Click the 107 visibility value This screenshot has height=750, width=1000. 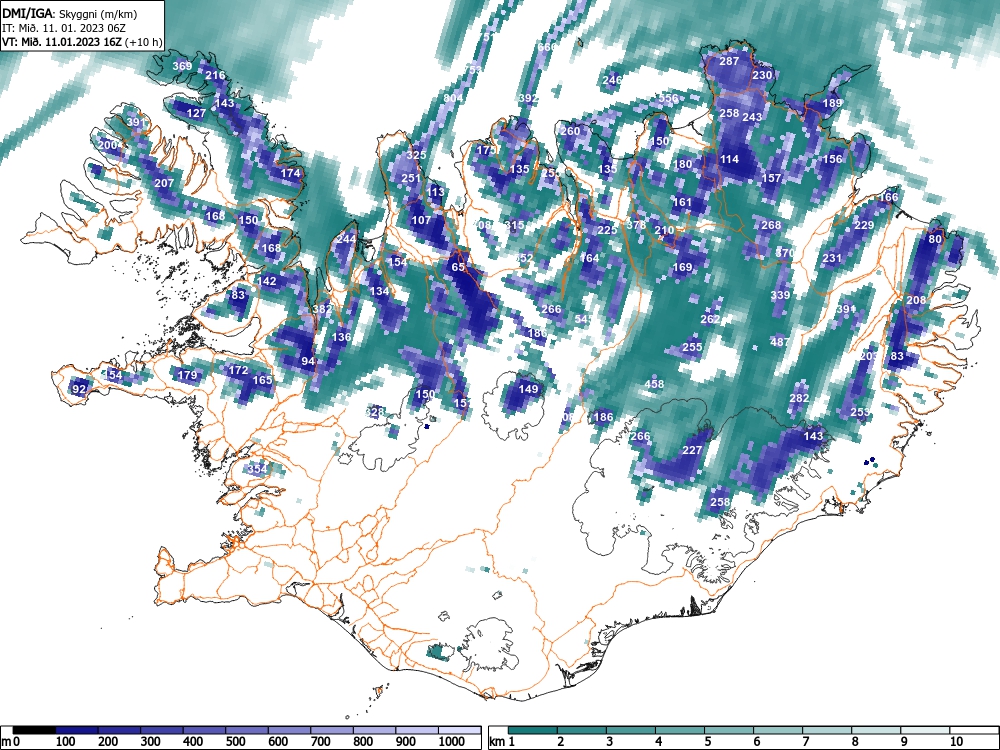point(421,221)
